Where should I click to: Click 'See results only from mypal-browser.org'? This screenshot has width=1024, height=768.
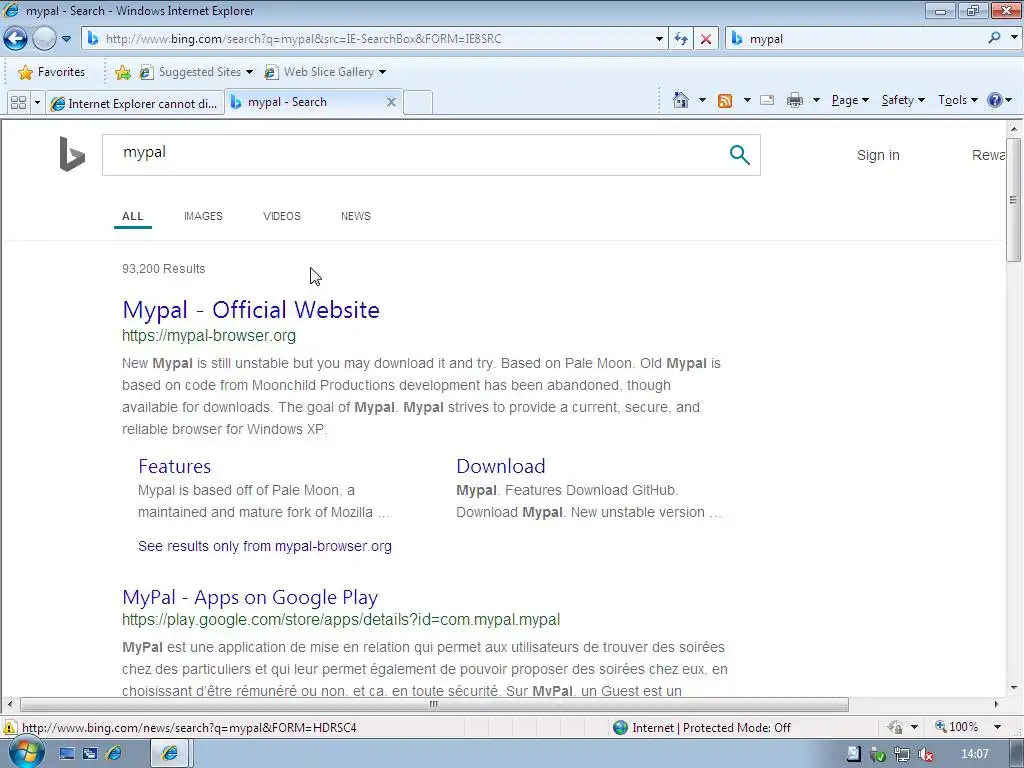(x=264, y=546)
